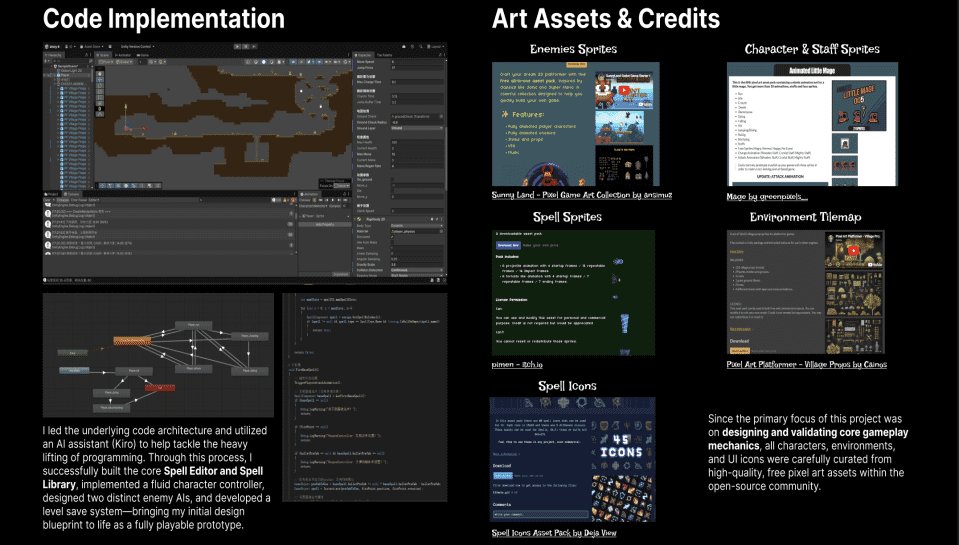Viewport: 959px width, 545px height.
Task: Open the Sunny Land by ansimuz link
Action: pos(582,195)
